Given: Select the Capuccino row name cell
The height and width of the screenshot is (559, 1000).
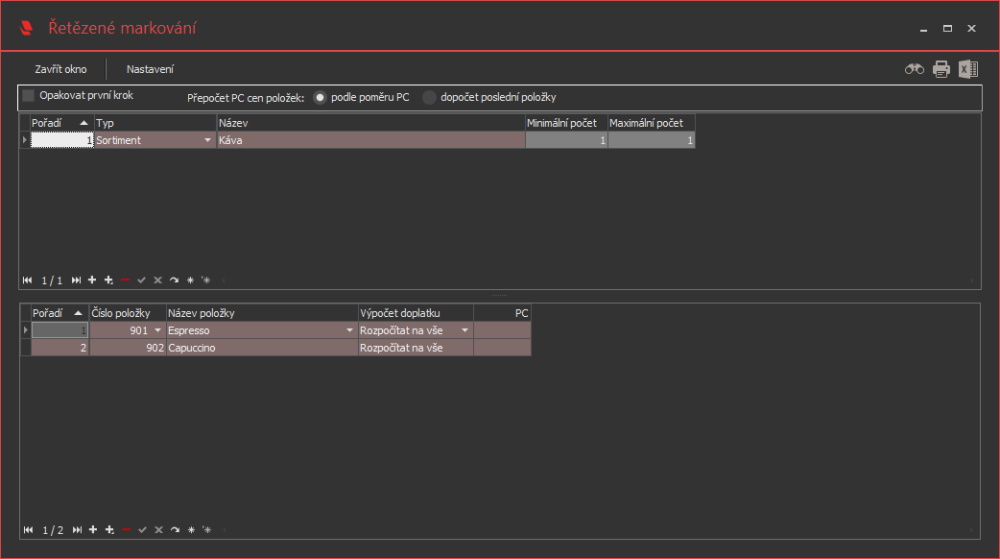Looking at the screenshot, I should [x=262, y=348].
